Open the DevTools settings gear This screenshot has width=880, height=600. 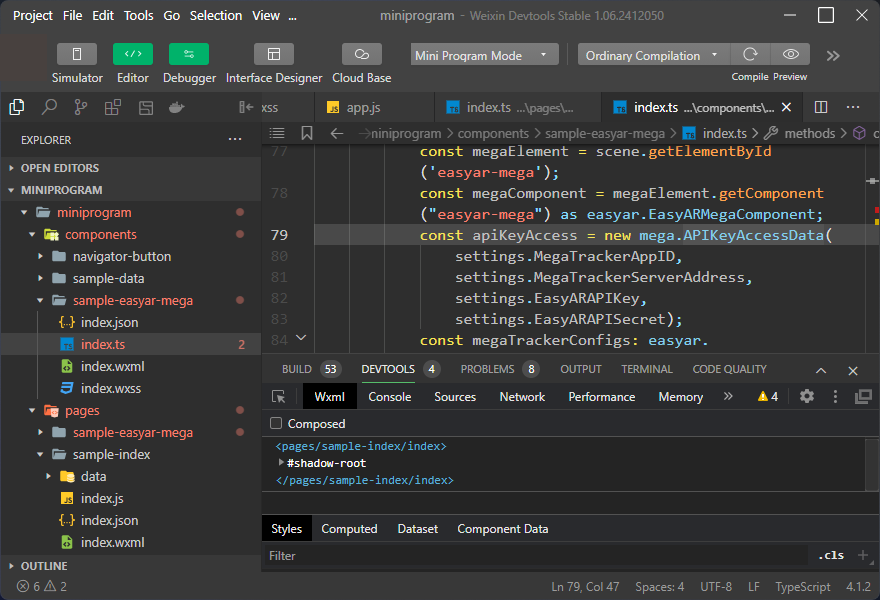tap(807, 397)
